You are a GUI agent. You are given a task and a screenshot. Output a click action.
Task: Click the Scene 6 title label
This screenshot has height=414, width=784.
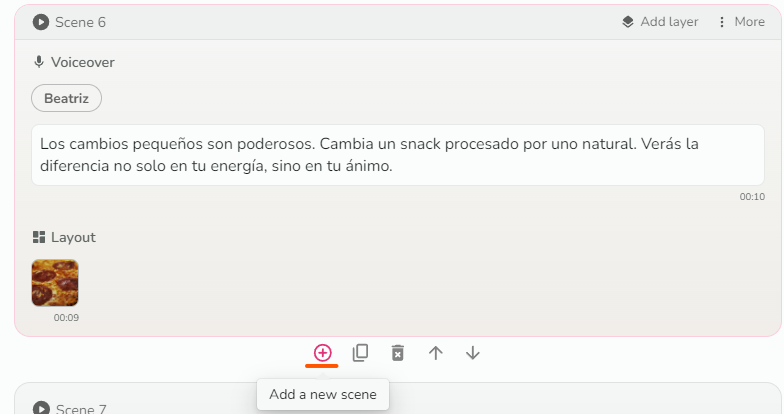pyautogui.click(x=80, y=22)
